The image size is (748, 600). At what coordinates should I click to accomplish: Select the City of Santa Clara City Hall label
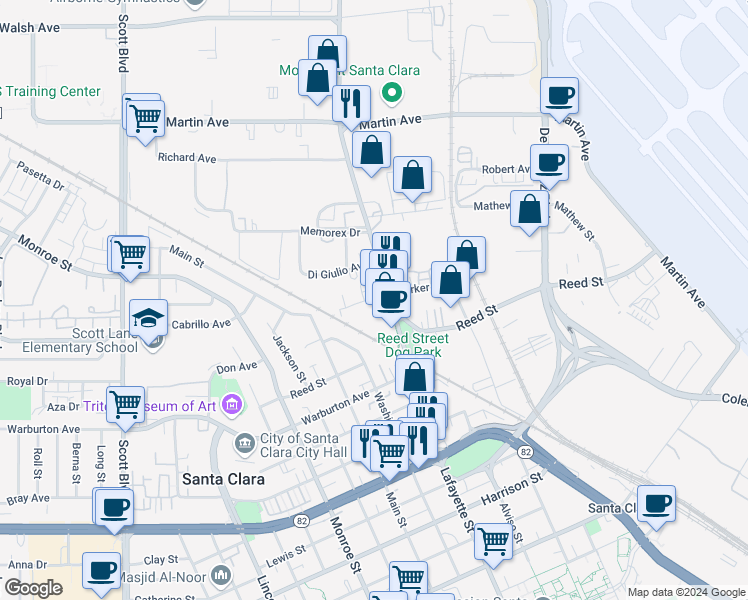pos(303,445)
